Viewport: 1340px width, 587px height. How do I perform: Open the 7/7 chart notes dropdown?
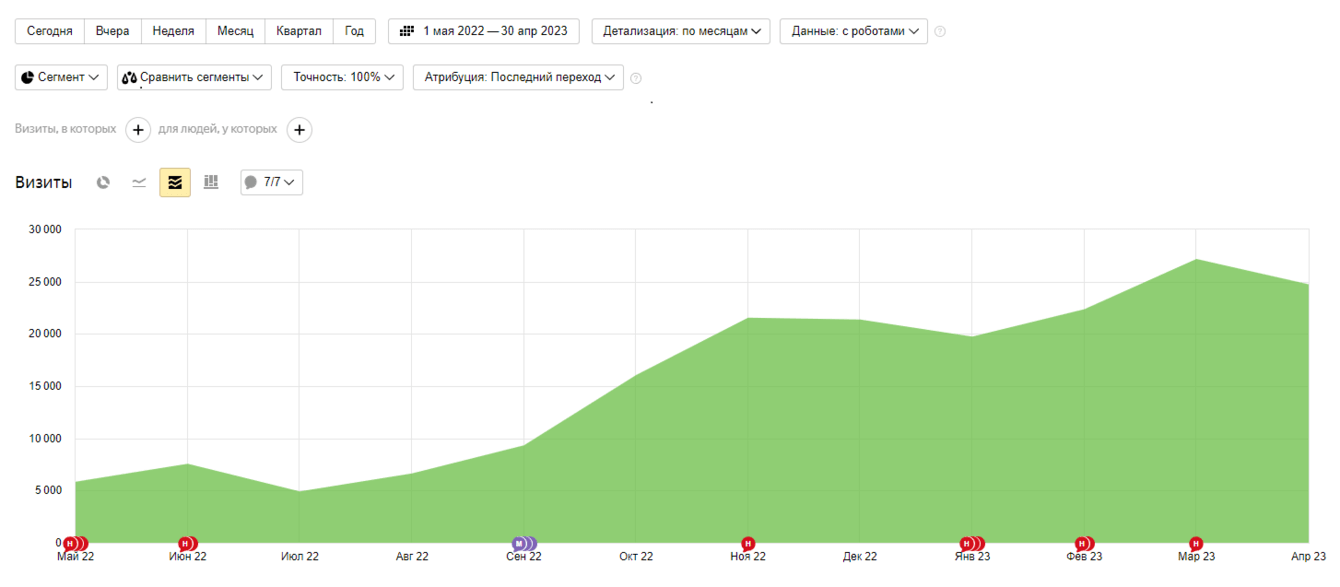[x=272, y=182]
